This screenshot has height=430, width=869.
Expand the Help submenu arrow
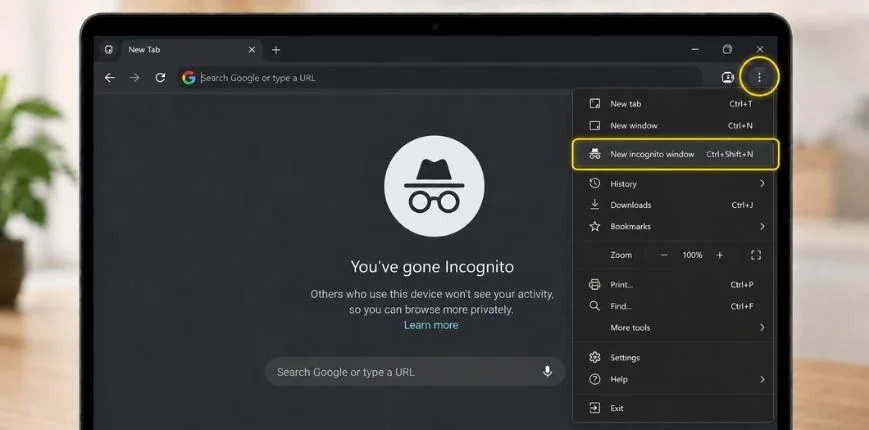[762, 380]
